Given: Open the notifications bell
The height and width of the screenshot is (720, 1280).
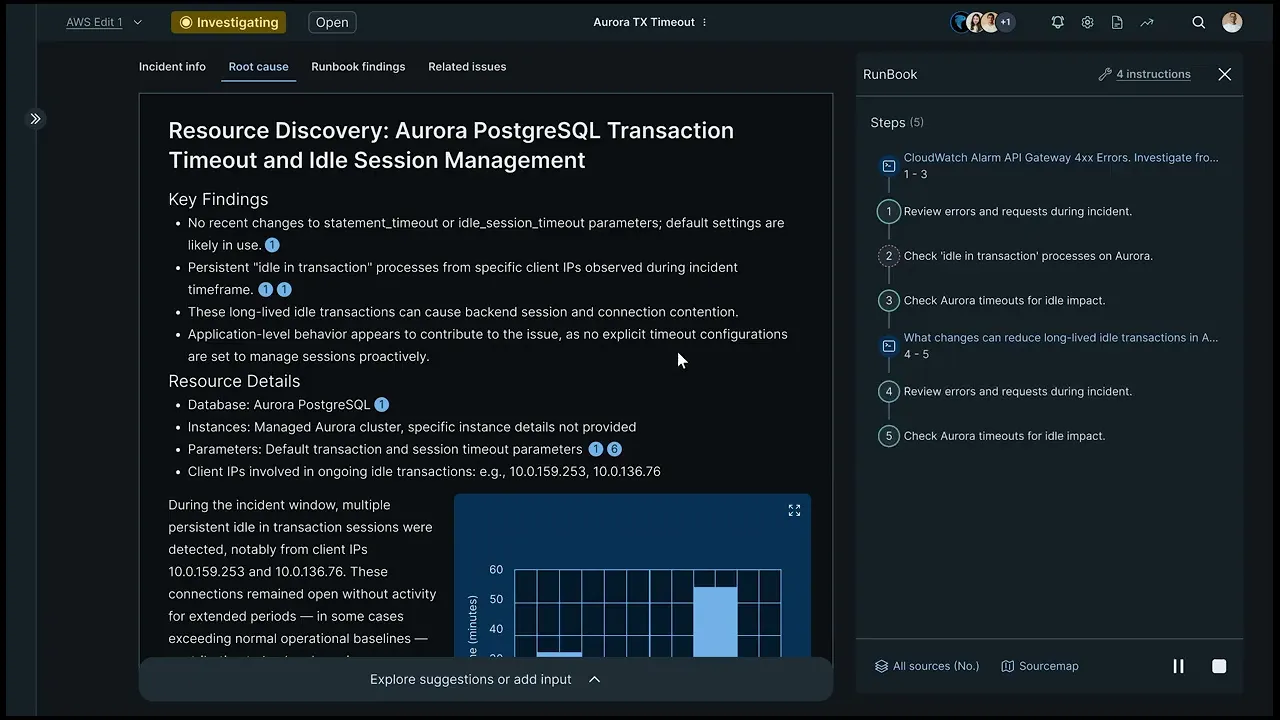Looking at the screenshot, I should click(x=1057, y=22).
